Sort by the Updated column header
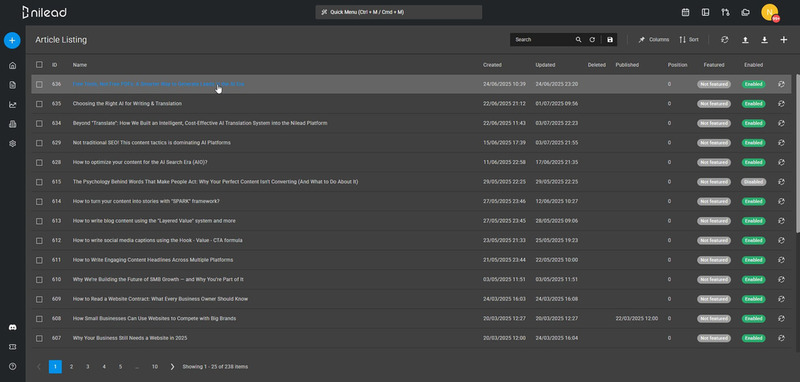 pyautogui.click(x=545, y=65)
